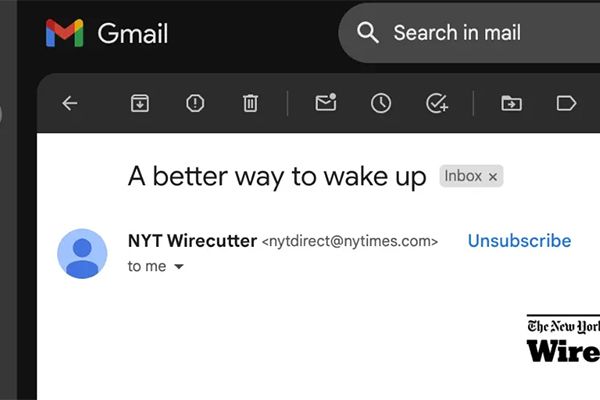
Task: Open the Move to folder menu
Action: tap(511, 103)
